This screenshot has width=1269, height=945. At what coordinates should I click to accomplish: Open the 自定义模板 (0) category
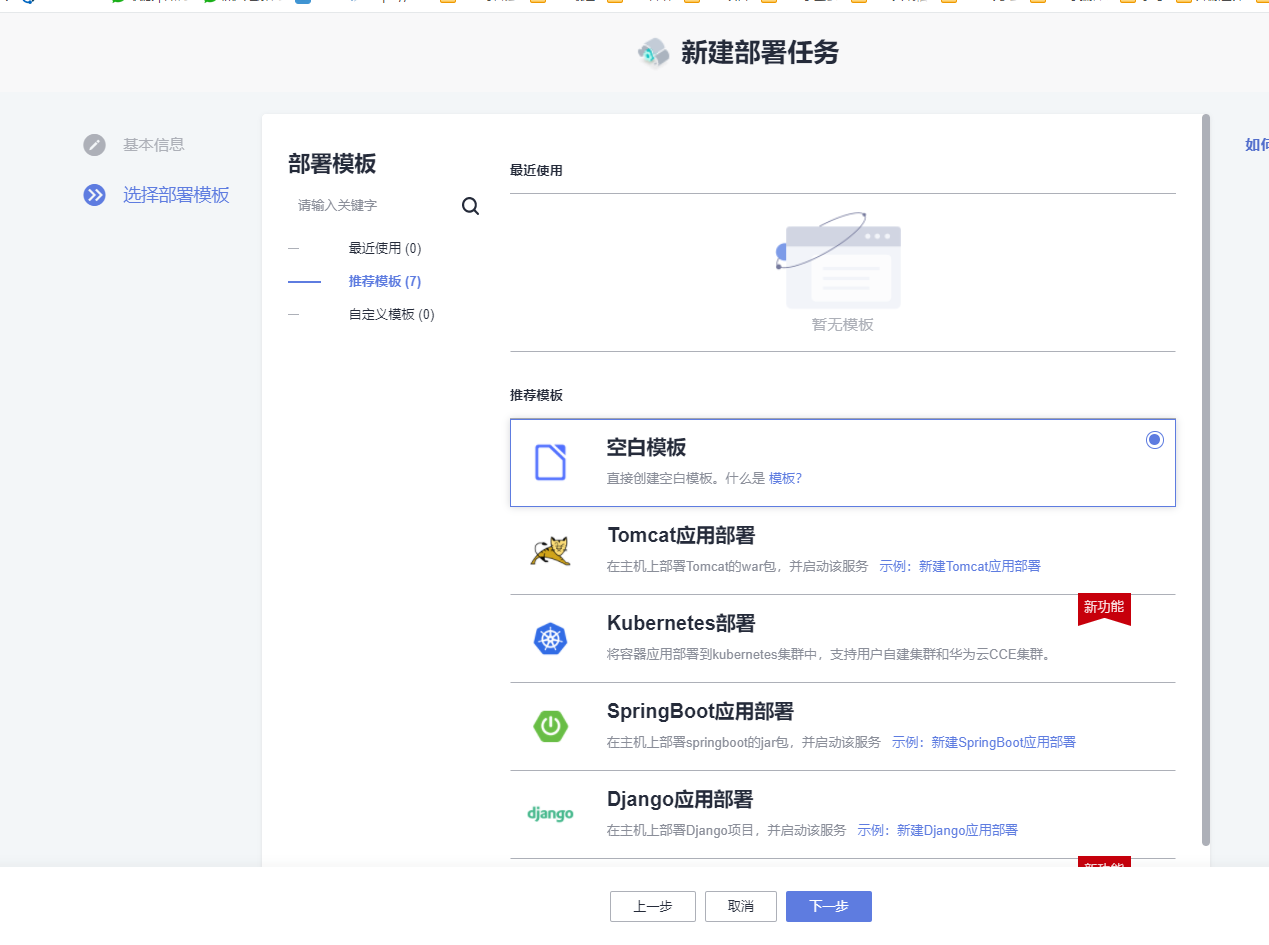pyautogui.click(x=391, y=314)
